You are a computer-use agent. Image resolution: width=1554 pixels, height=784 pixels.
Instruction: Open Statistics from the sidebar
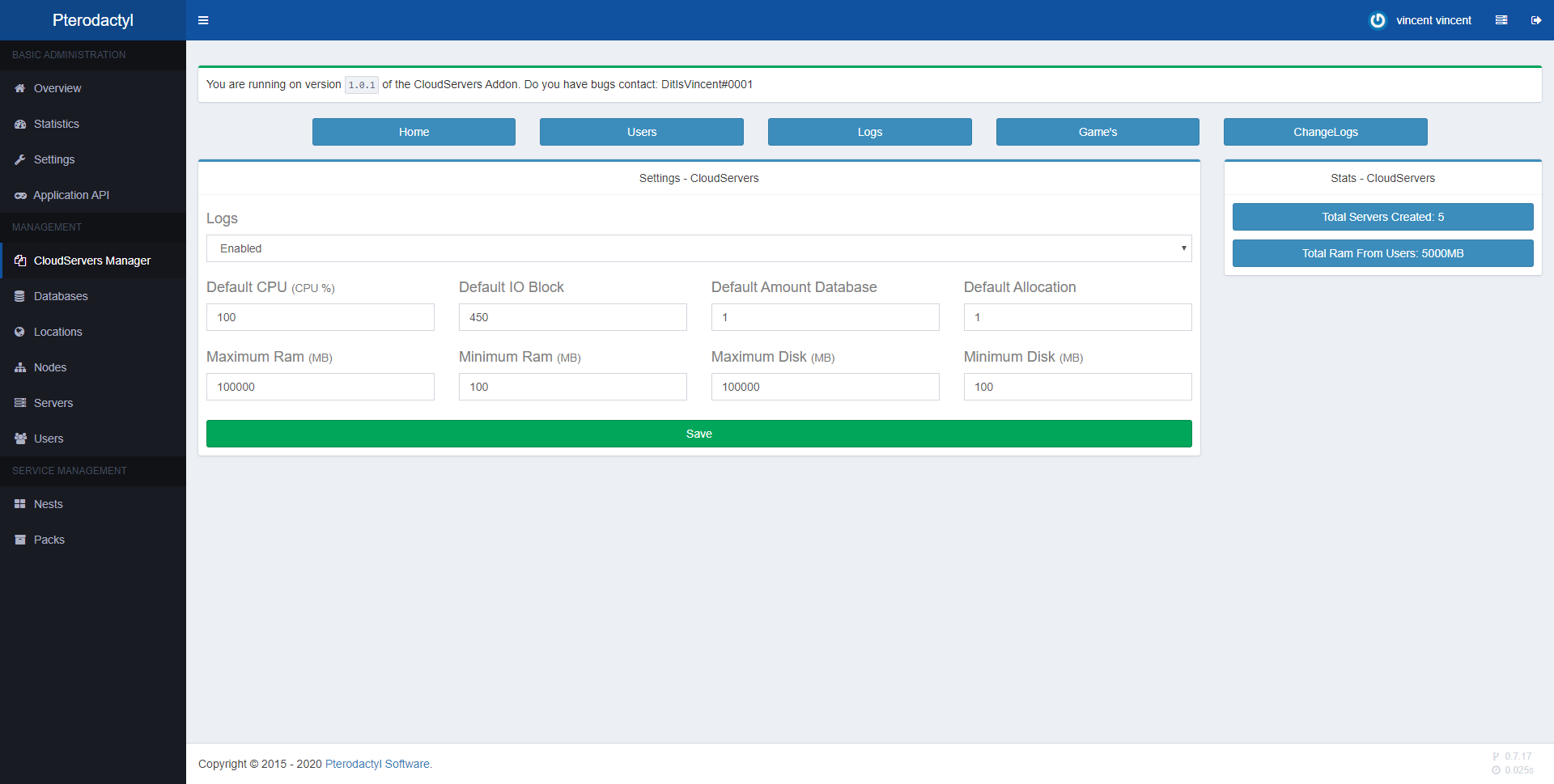[x=57, y=124]
